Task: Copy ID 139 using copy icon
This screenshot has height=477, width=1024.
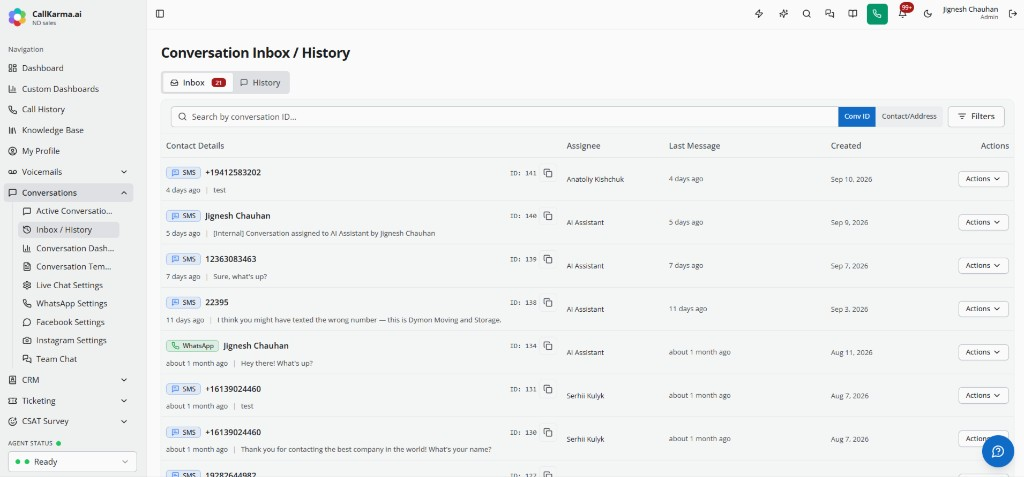Action: [x=548, y=259]
